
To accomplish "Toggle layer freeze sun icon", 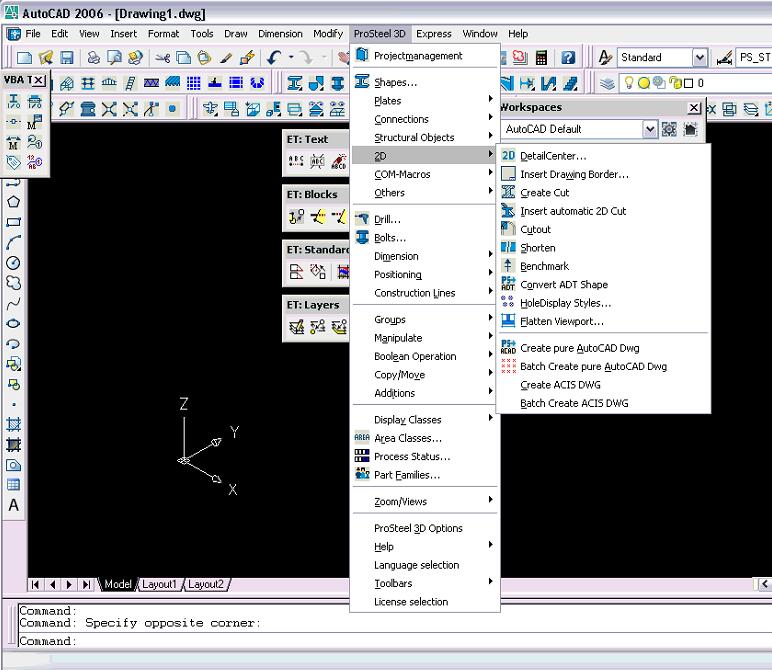I will [x=643, y=83].
